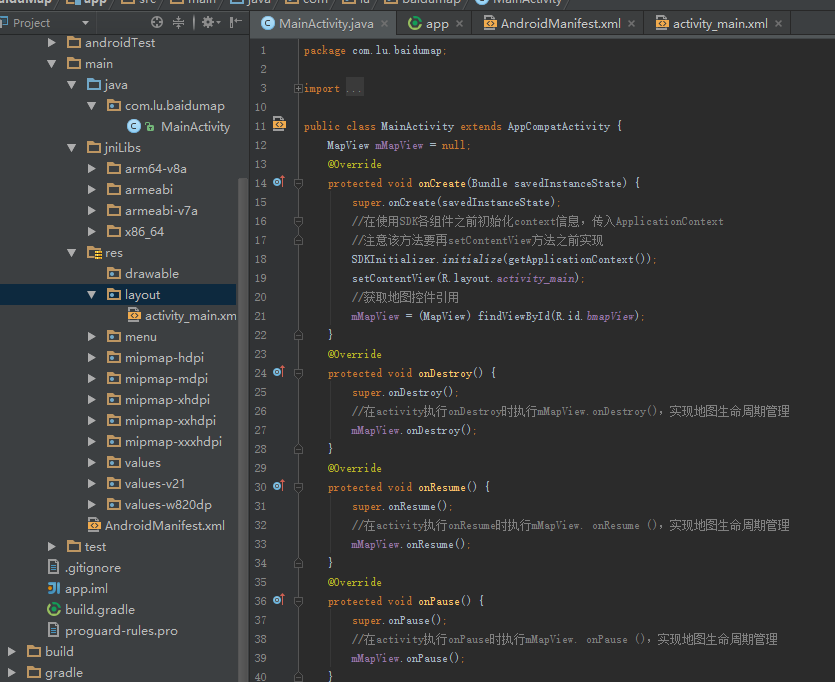This screenshot has width=835, height=682.
Task: Expand the armeabi folder arrow
Action: pyautogui.click(x=92, y=190)
